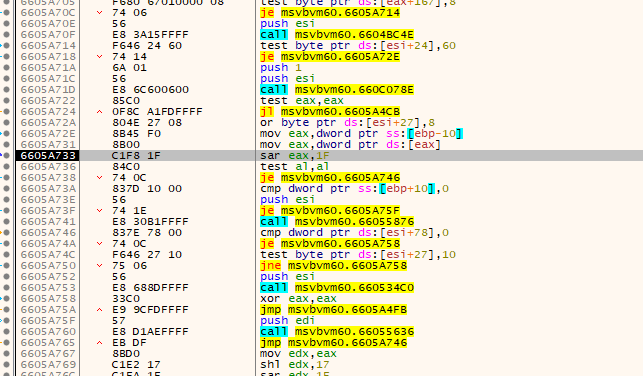Select address 6605A72E in the address column

[48, 134]
